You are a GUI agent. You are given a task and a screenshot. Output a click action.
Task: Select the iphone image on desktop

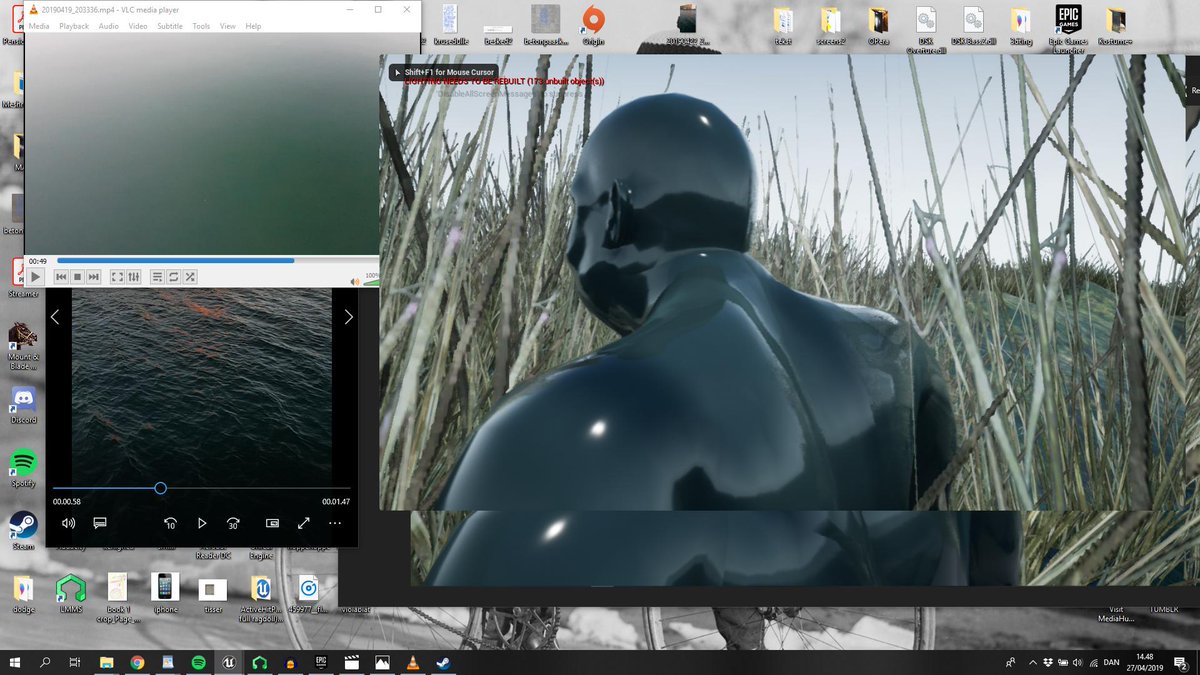pos(165,592)
